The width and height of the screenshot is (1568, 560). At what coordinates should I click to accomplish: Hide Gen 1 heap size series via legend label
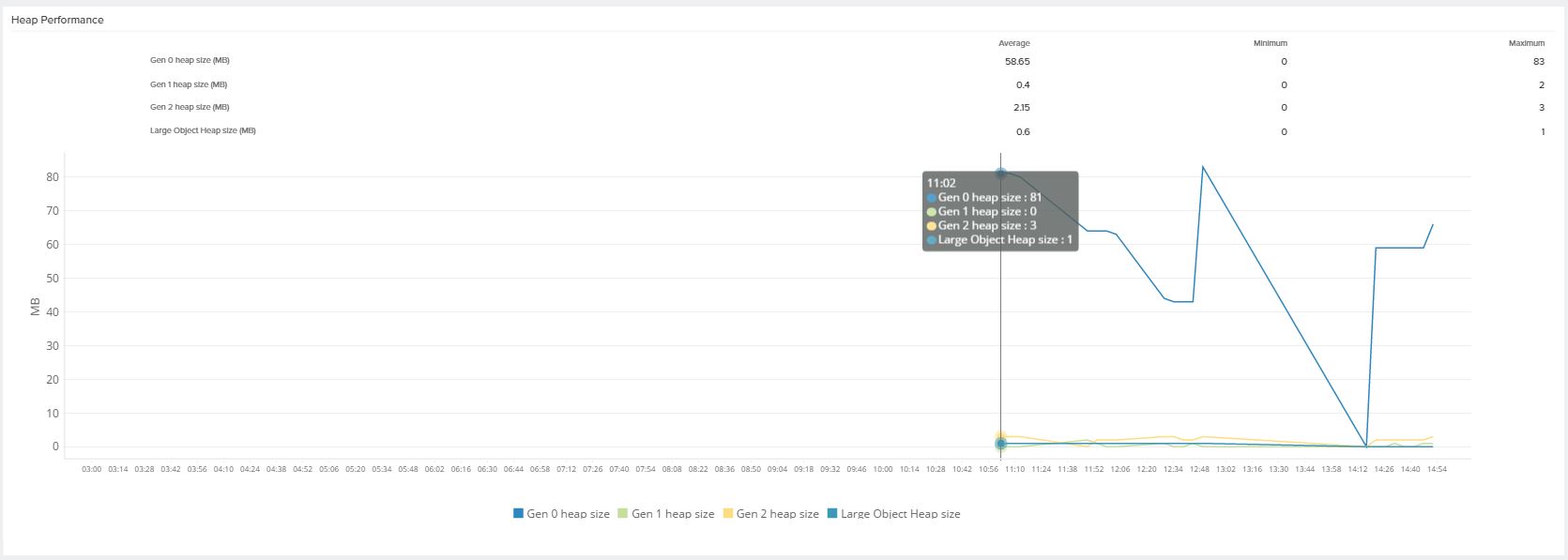pos(673,514)
